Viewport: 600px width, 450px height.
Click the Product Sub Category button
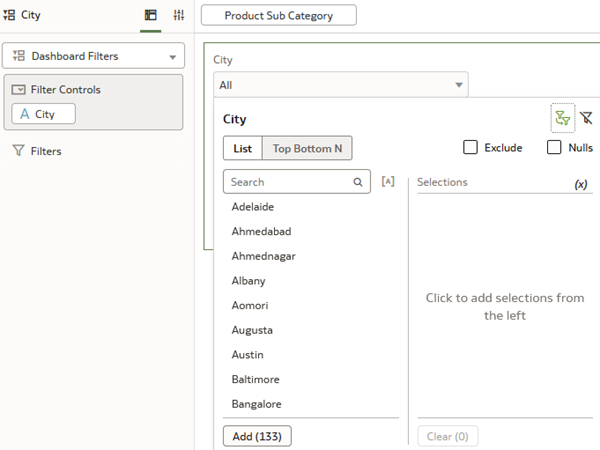278,16
